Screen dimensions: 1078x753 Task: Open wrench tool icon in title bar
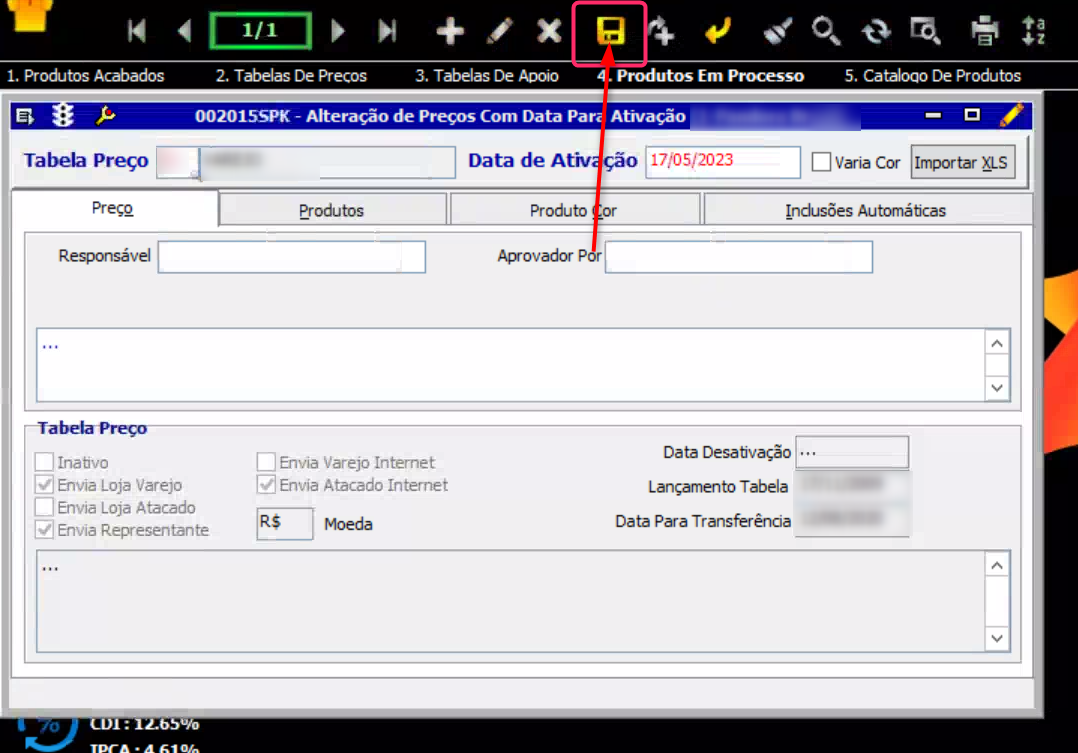click(x=105, y=116)
